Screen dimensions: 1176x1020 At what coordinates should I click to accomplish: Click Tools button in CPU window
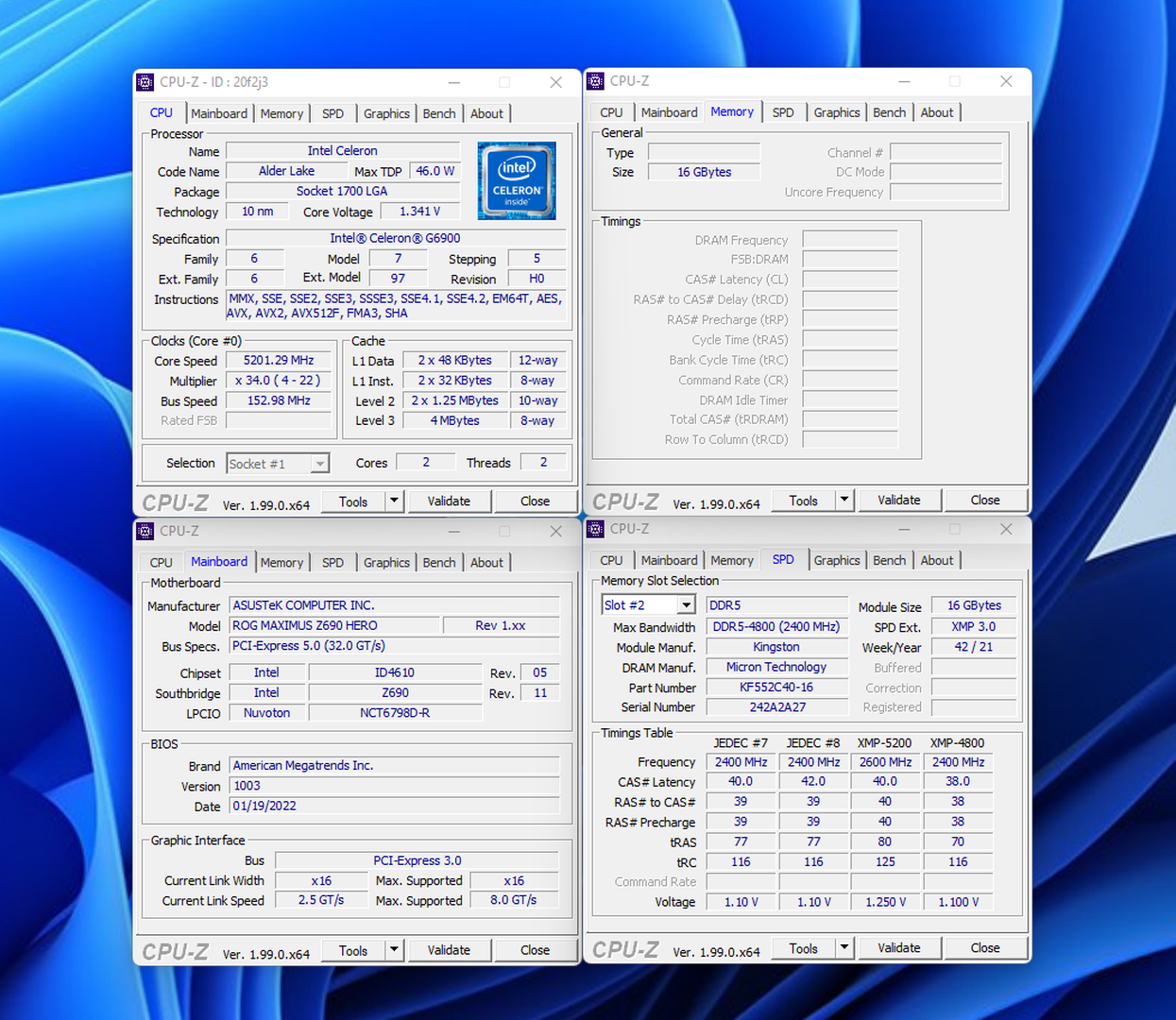(353, 501)
